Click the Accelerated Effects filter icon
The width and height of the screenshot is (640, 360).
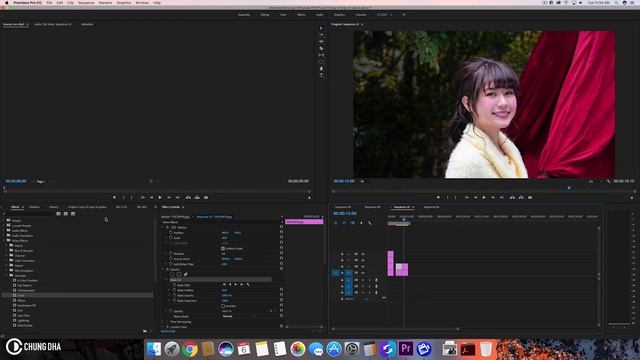(x=58, y=214)
